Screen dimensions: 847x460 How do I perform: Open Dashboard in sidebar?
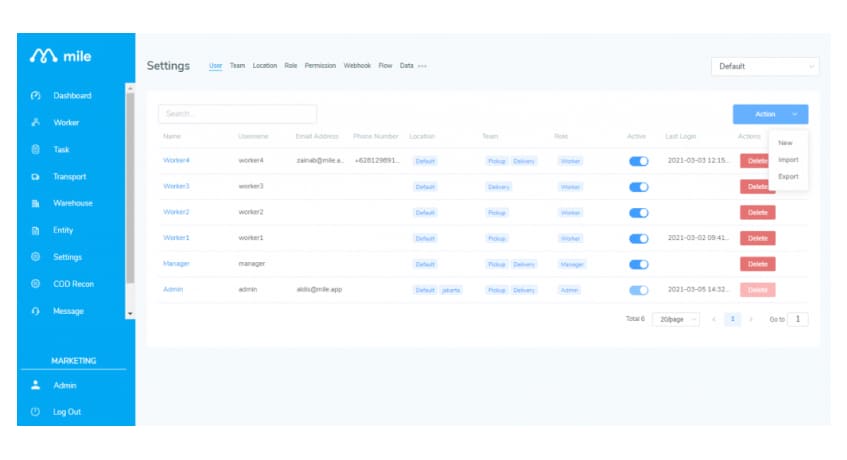(72, 96)
